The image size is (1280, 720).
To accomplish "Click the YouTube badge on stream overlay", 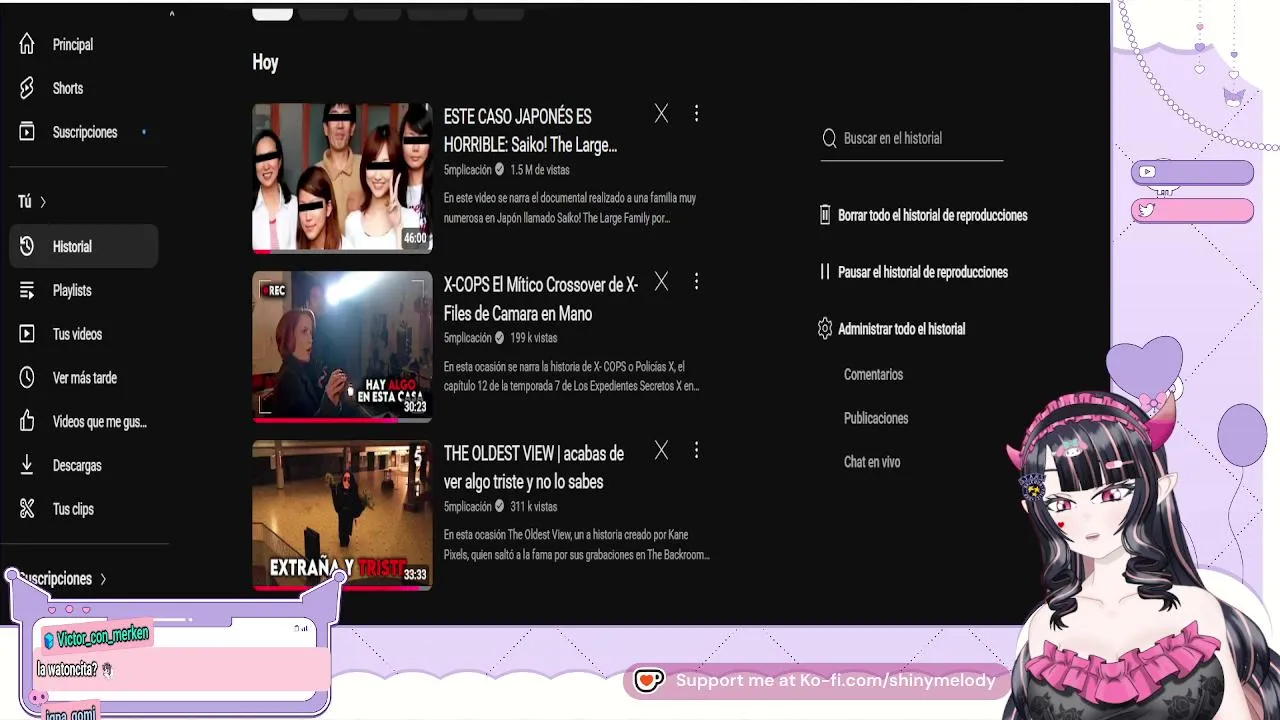I will [x=1147, y=172].
